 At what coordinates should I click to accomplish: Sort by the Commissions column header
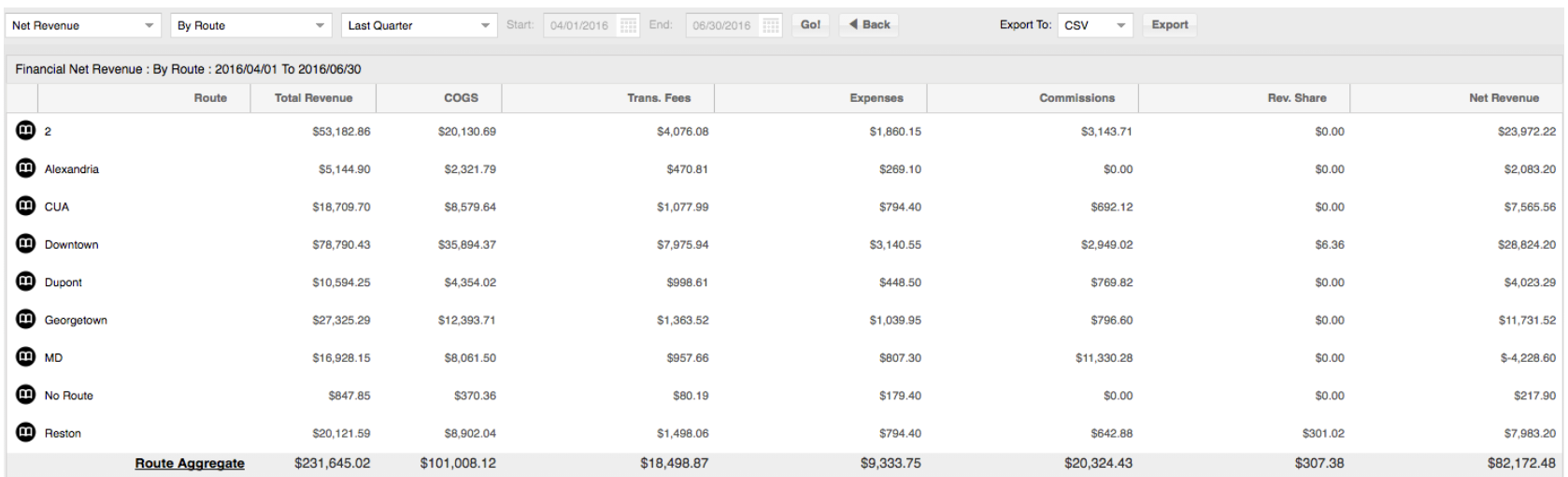(1077, 98)
